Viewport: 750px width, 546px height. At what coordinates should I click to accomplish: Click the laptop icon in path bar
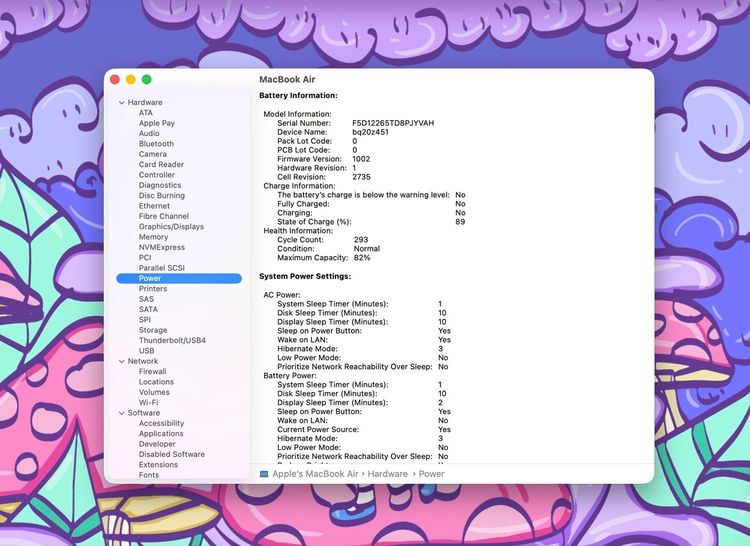264,474
